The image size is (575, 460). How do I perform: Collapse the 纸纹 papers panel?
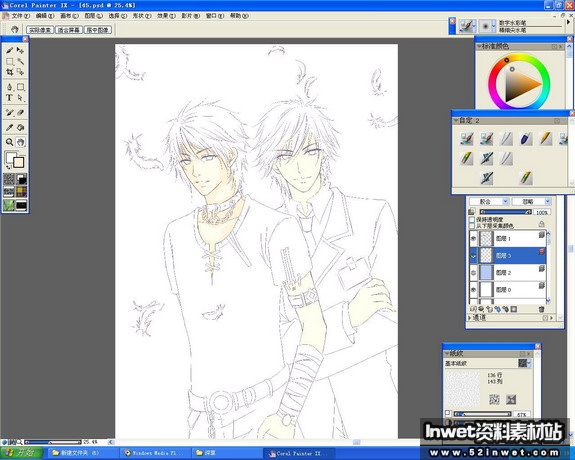(x=447, y=354)
